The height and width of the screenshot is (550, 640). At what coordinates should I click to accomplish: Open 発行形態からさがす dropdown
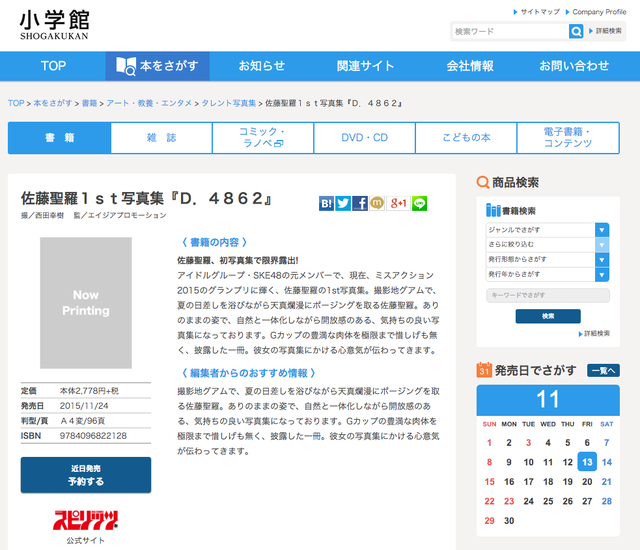point(547,259)
